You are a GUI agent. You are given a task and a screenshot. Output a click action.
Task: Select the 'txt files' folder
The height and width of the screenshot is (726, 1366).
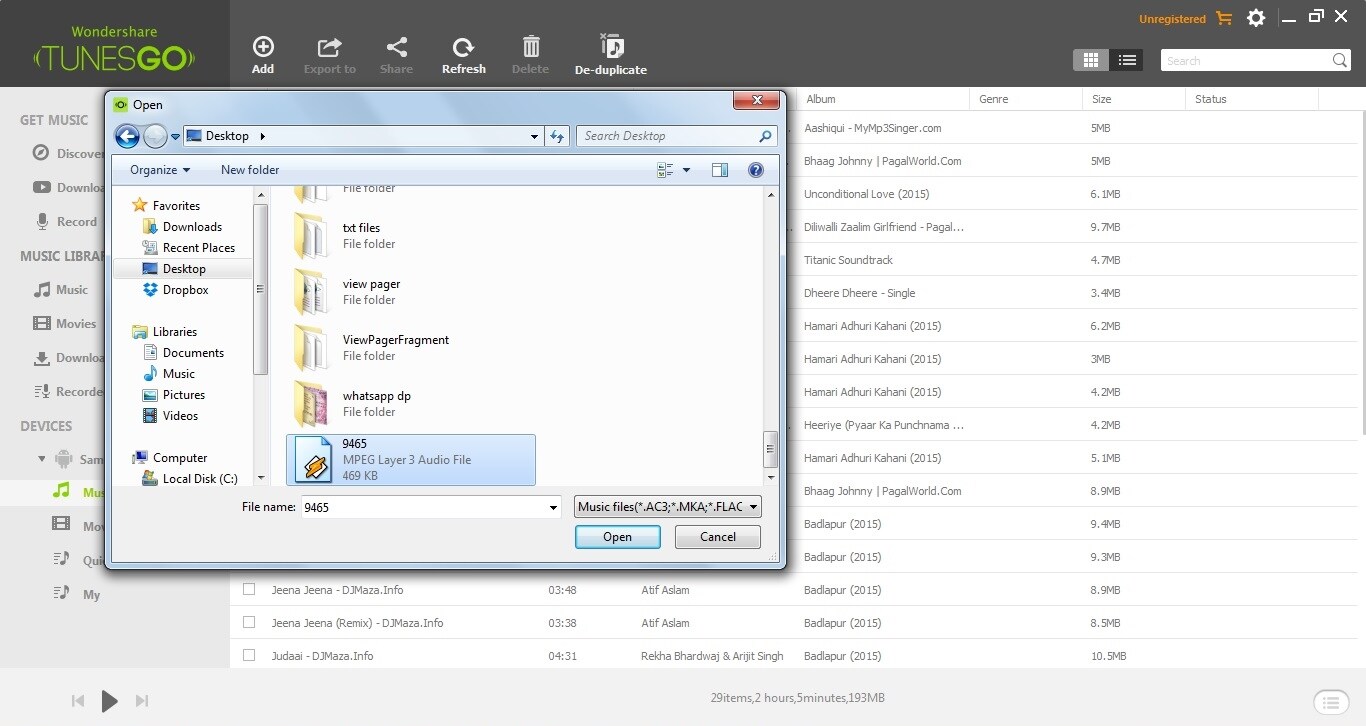(x=411, y=236)
